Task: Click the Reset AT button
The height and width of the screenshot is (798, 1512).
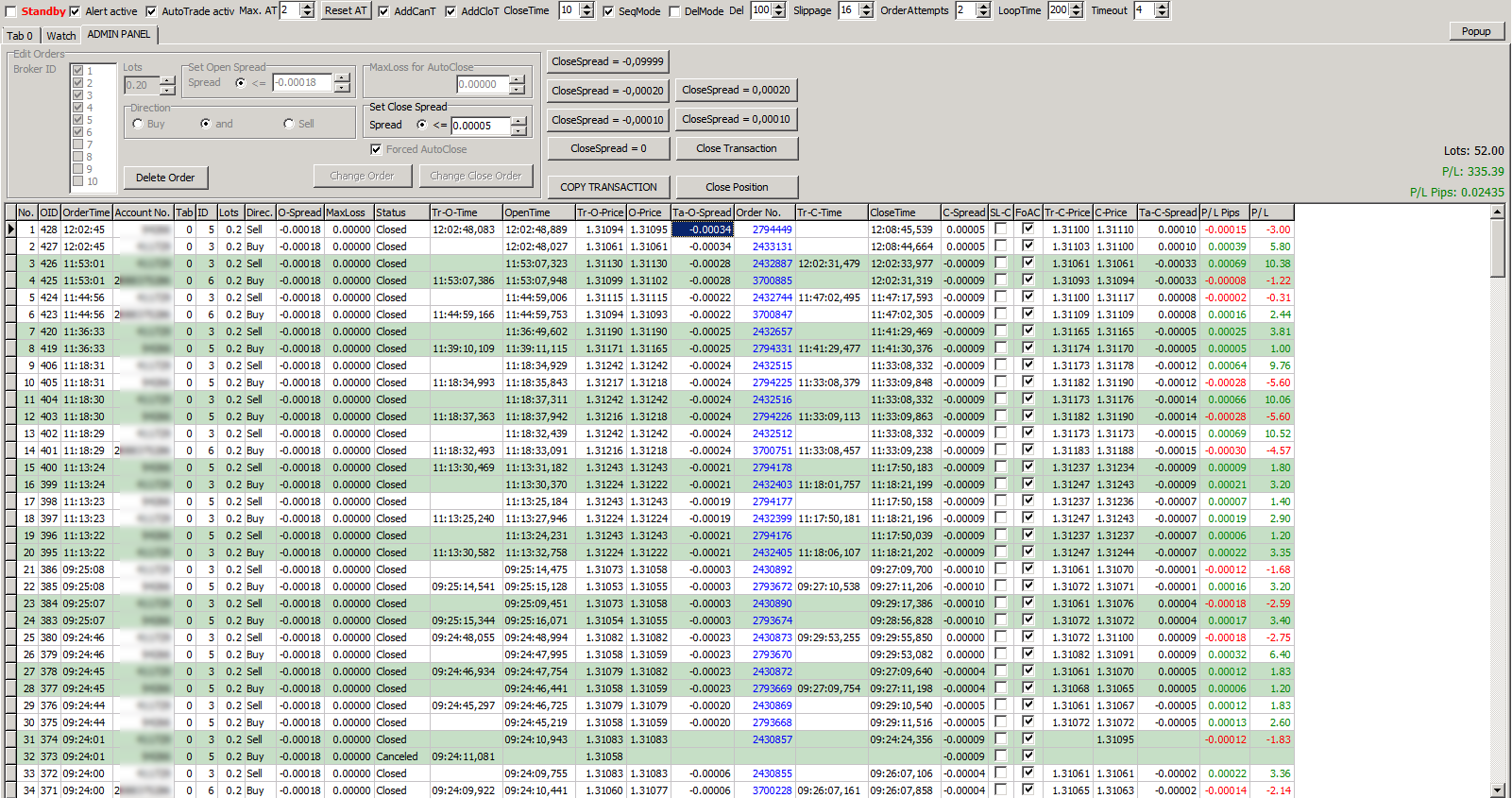Action: pyautogui.click(x=345, y=10)
